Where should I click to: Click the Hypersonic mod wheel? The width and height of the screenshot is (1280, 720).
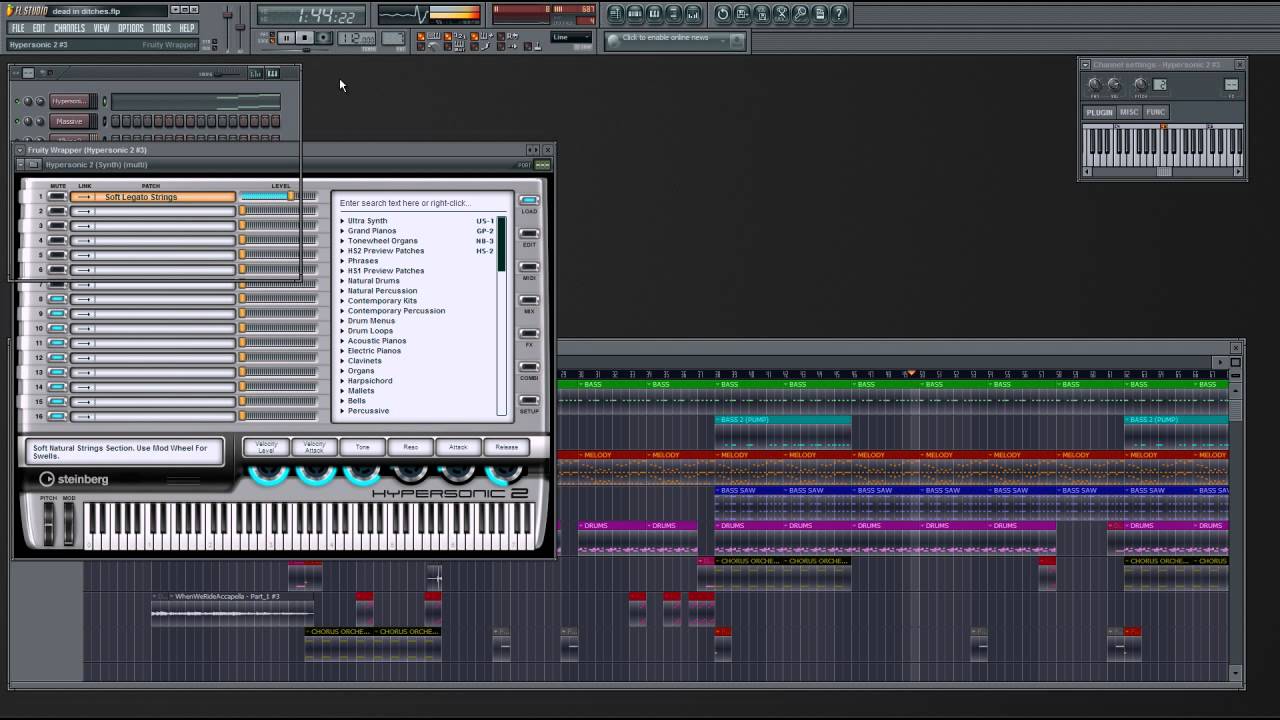69,523
